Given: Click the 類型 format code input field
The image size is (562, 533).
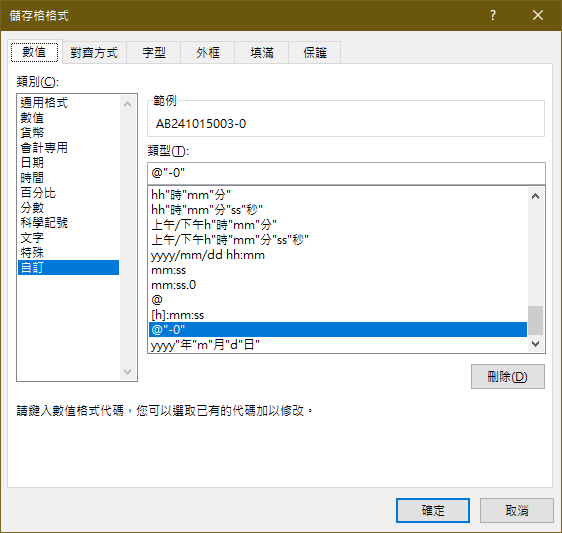Looking at the screenshot, I should pyautogui.click(x=346, y=173).
